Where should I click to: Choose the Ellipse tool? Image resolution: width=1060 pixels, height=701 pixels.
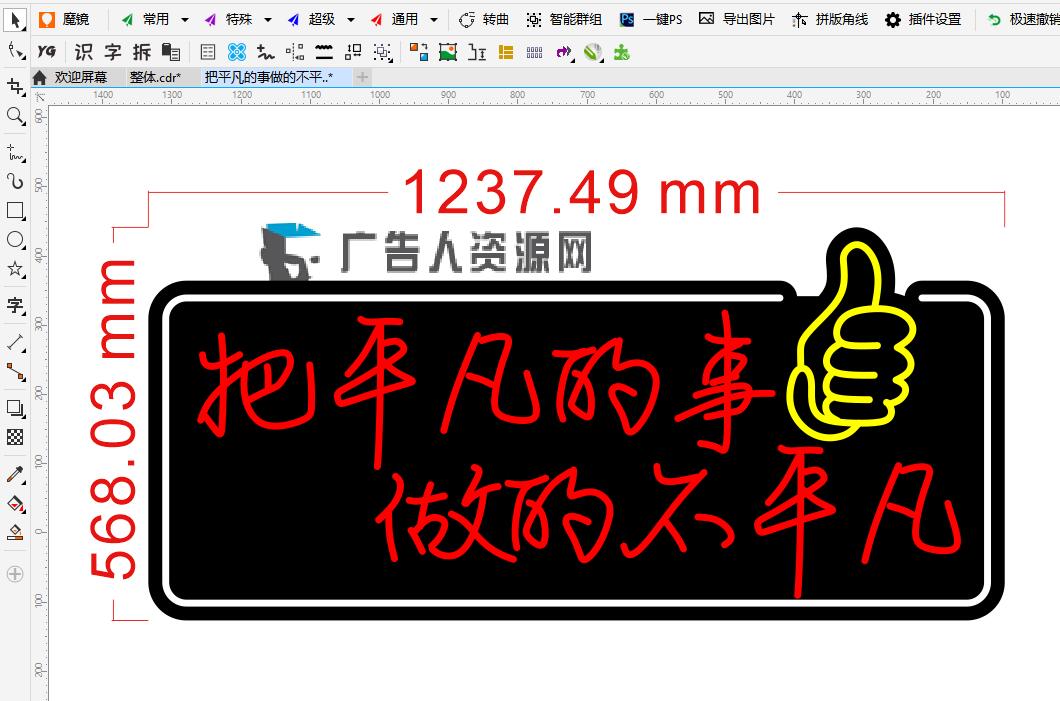(x=15, y=240)
